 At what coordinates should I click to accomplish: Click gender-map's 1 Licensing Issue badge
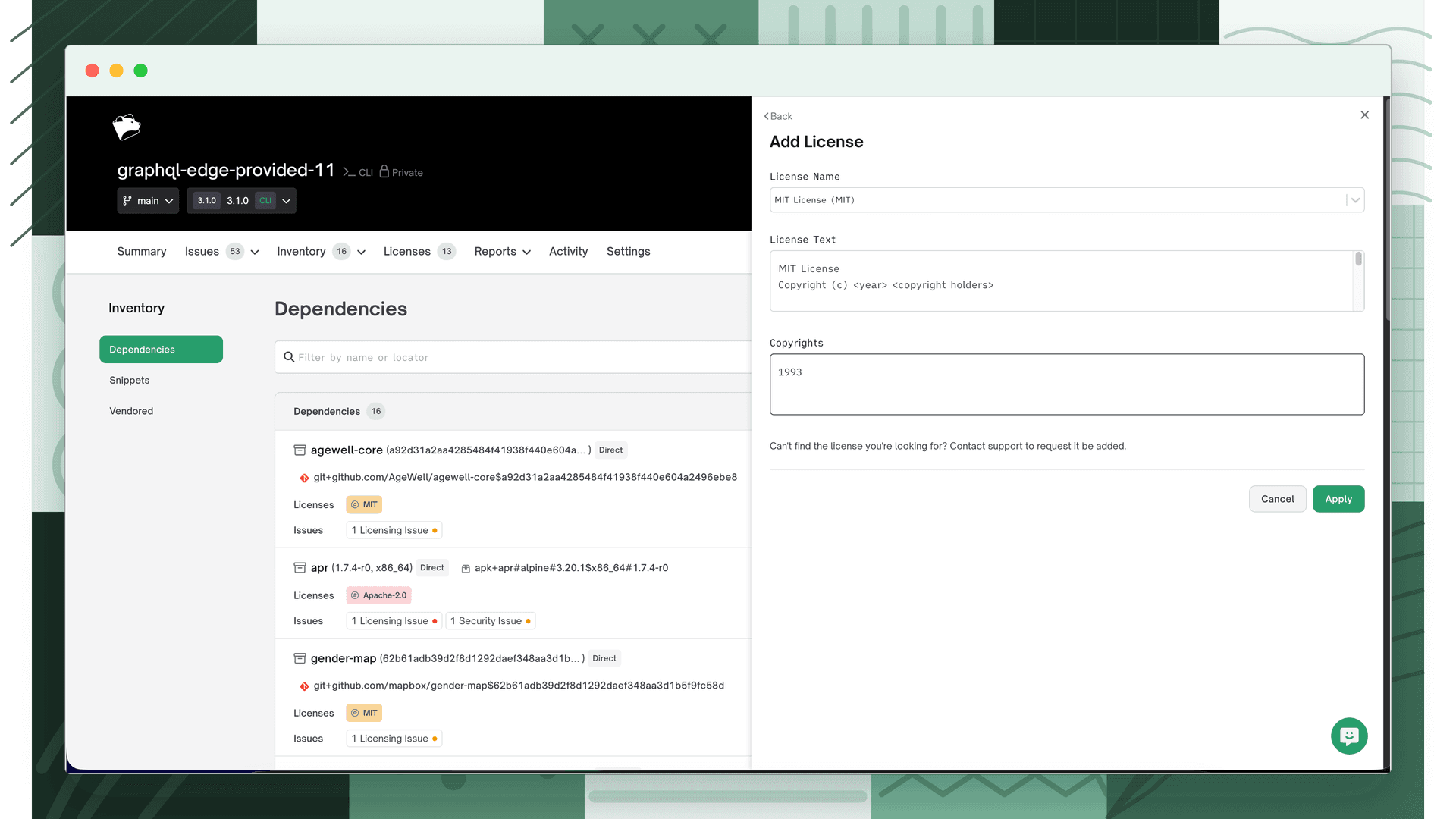[x=394, y=739]
